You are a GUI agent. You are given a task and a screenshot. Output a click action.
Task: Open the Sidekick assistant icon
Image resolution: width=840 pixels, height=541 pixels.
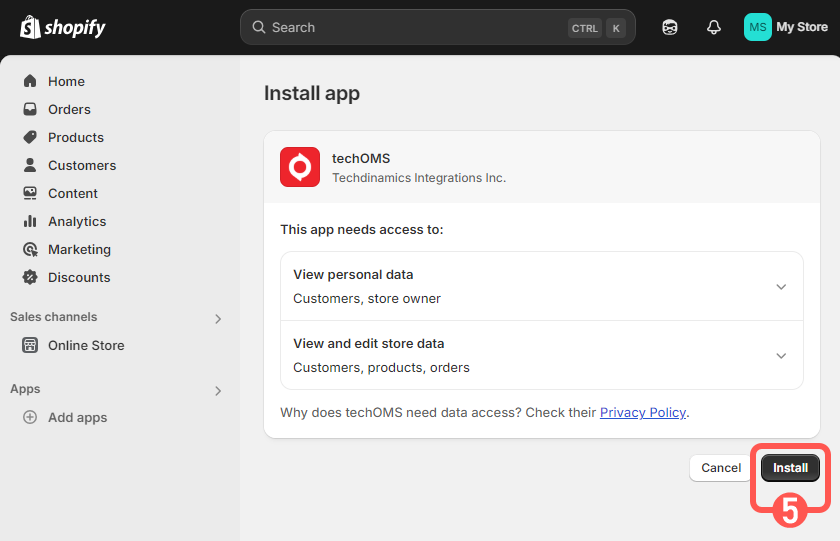point(670,27)
